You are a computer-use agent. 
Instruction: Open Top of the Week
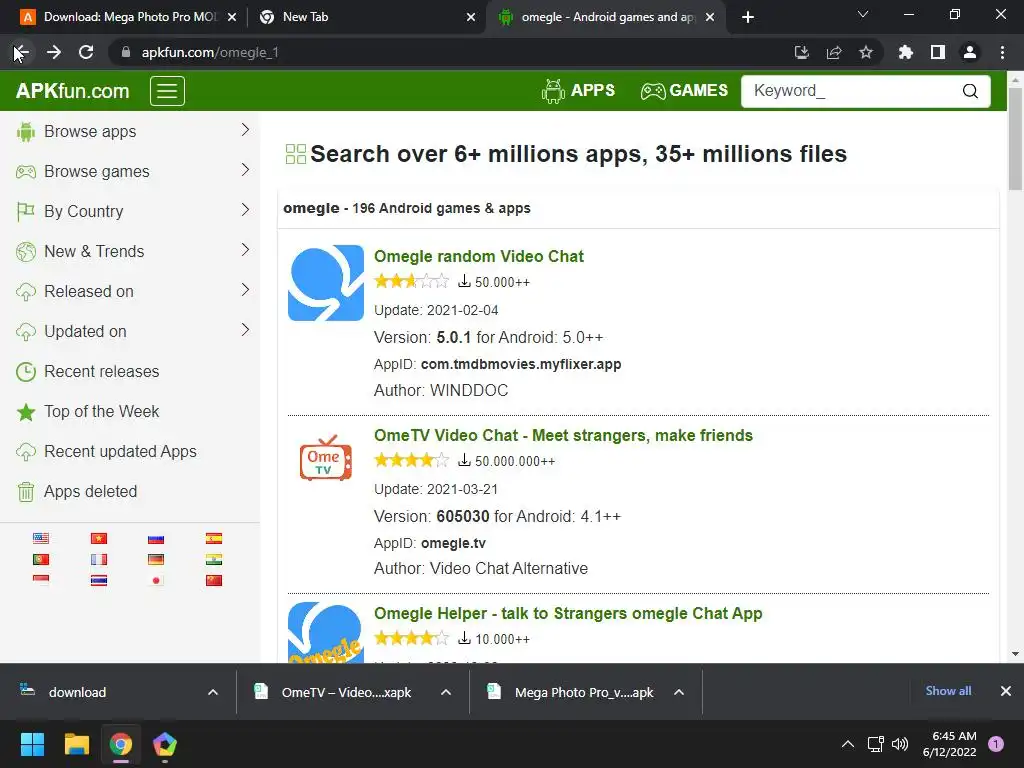tap(101, 411)
